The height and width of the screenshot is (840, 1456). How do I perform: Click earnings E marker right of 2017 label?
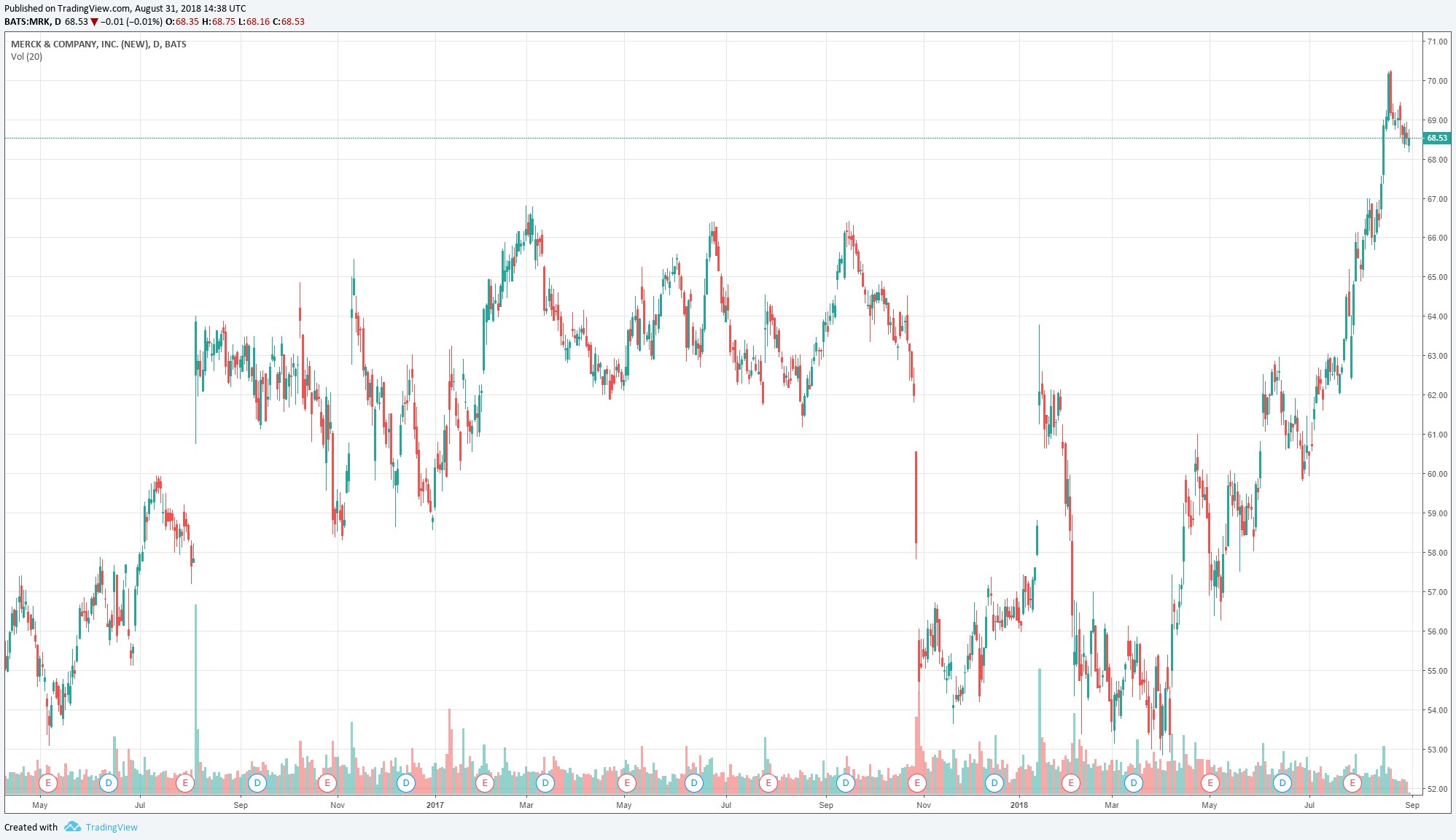click(485, 783)
